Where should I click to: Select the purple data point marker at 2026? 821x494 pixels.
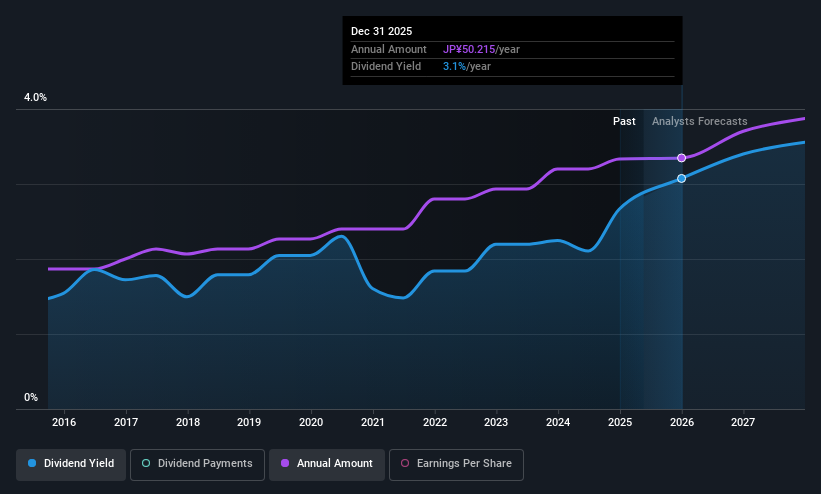pos(681,158)
